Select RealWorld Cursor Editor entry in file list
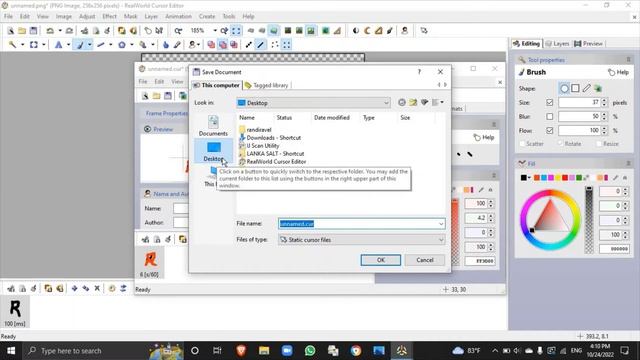Screen dimensions: 640x360 coord(273,162)
